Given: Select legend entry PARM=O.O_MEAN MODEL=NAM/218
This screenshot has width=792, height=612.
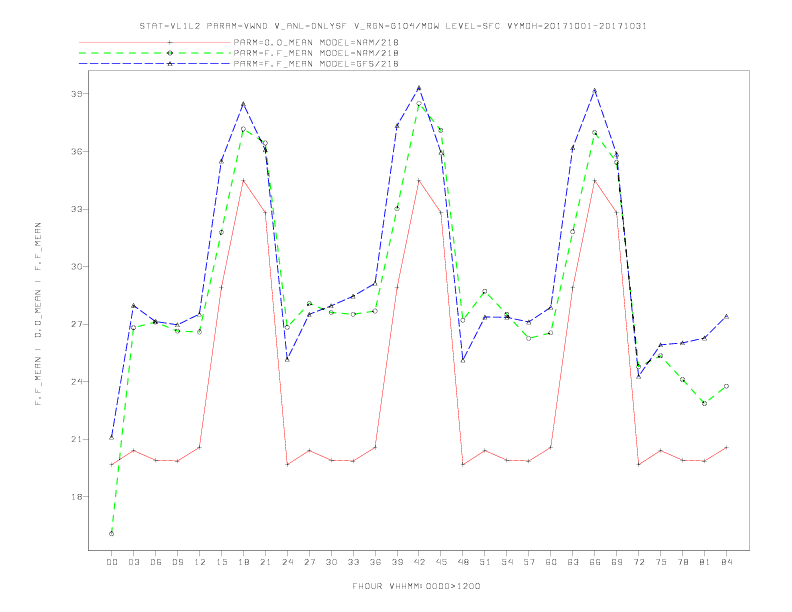Looking at the screenshot, I should pos(316,42).
